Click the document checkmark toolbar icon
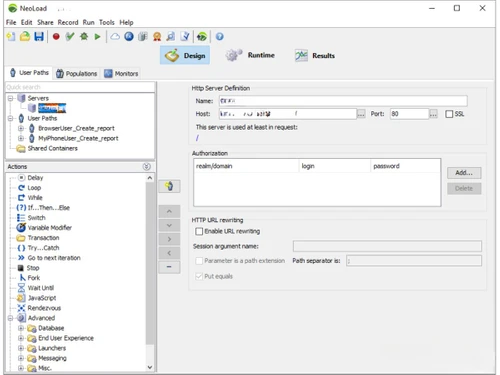This screenshot has height=375, width=500. (x=185, y=37)
